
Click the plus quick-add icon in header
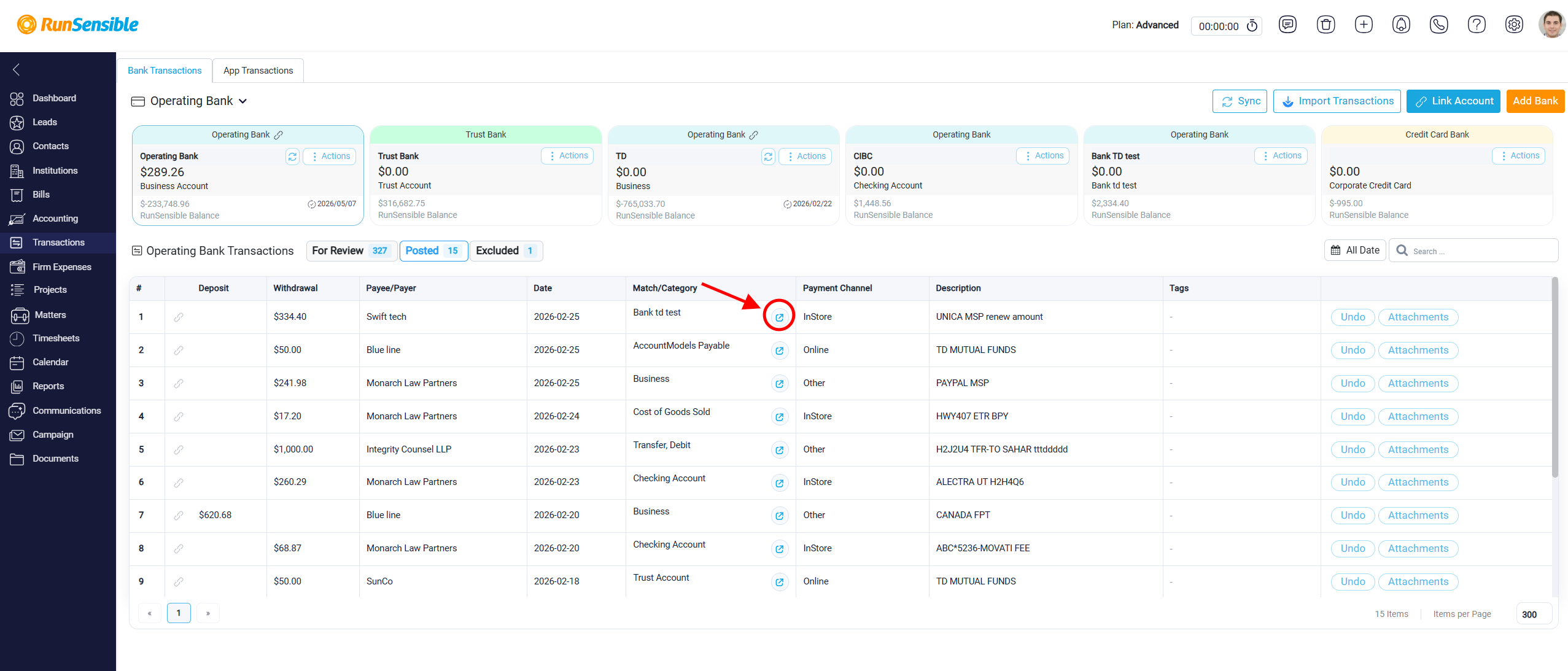click(1364, 25)
